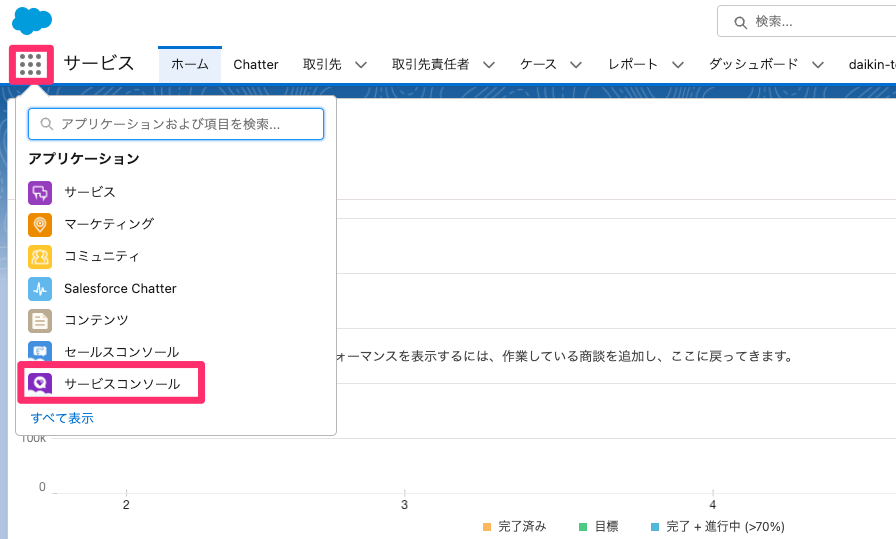This screenshot has height=539, width=896.
Task: Click the サービス app name in header
Action: (x=98, y=63)
